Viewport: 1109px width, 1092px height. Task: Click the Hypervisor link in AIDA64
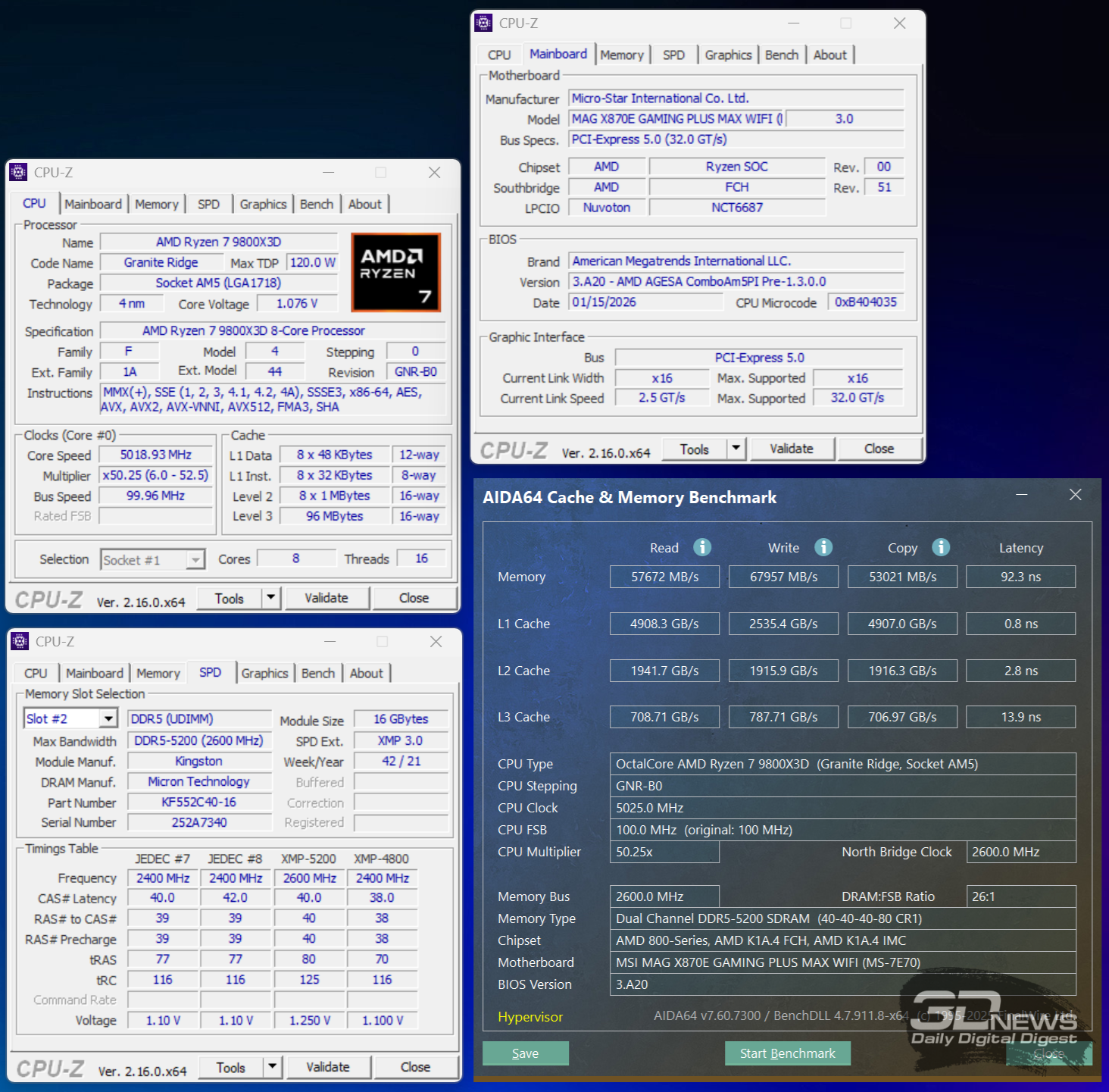tap(530, 1017)
